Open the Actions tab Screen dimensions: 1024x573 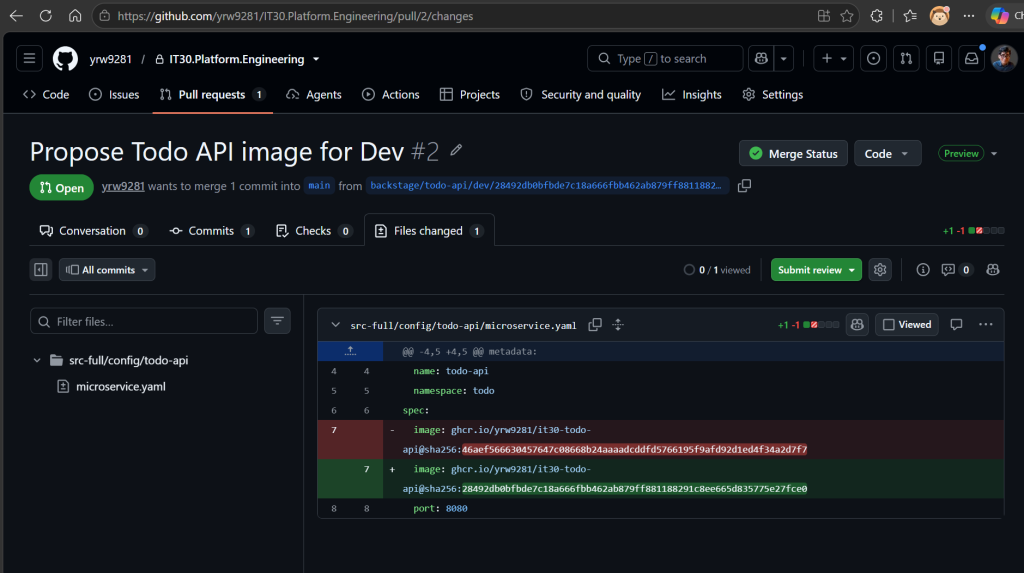391,95
